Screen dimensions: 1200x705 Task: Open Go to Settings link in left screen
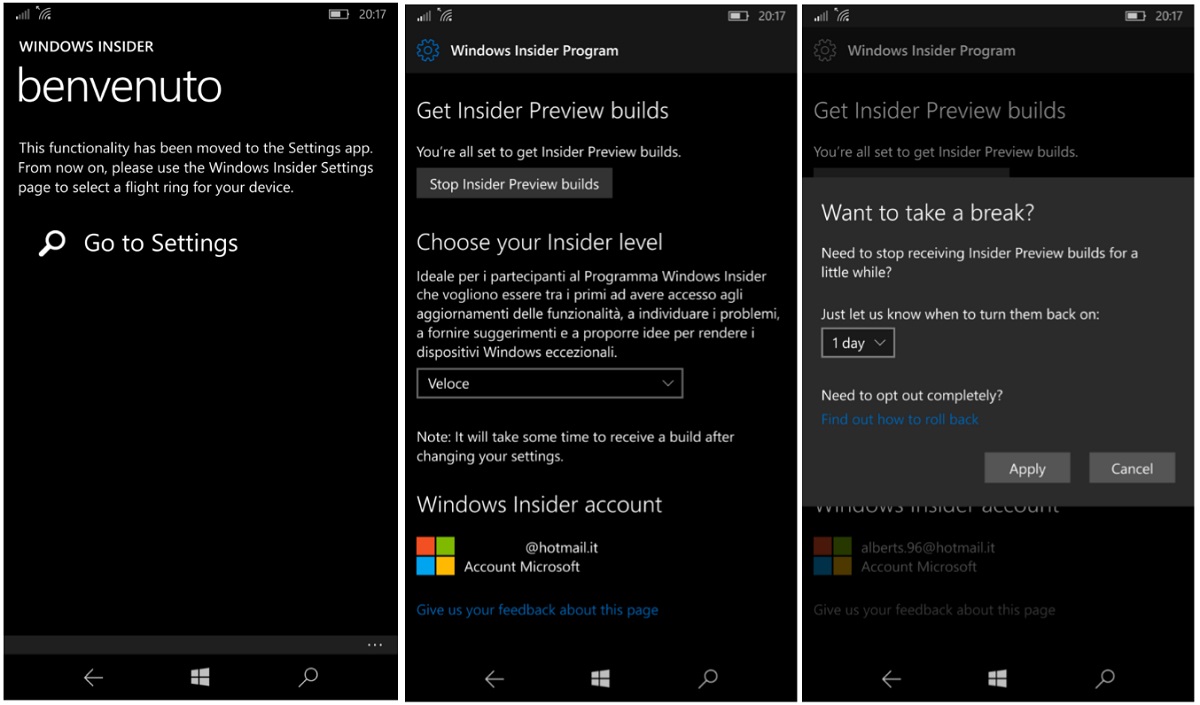(x=160, y=243)
